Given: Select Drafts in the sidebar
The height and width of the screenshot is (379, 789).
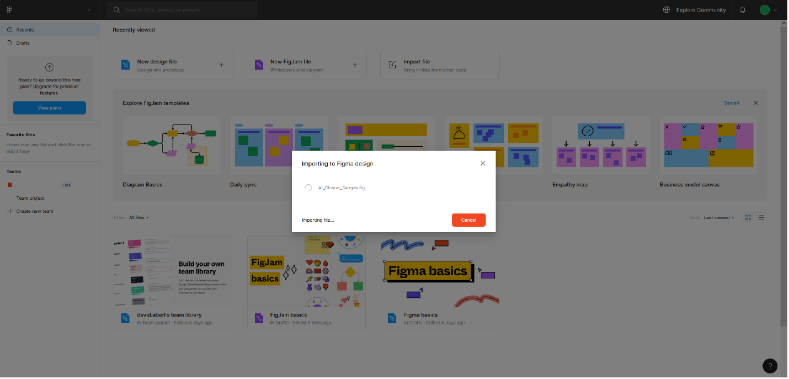Looking at the screenshot, I should tap(49, 43).
